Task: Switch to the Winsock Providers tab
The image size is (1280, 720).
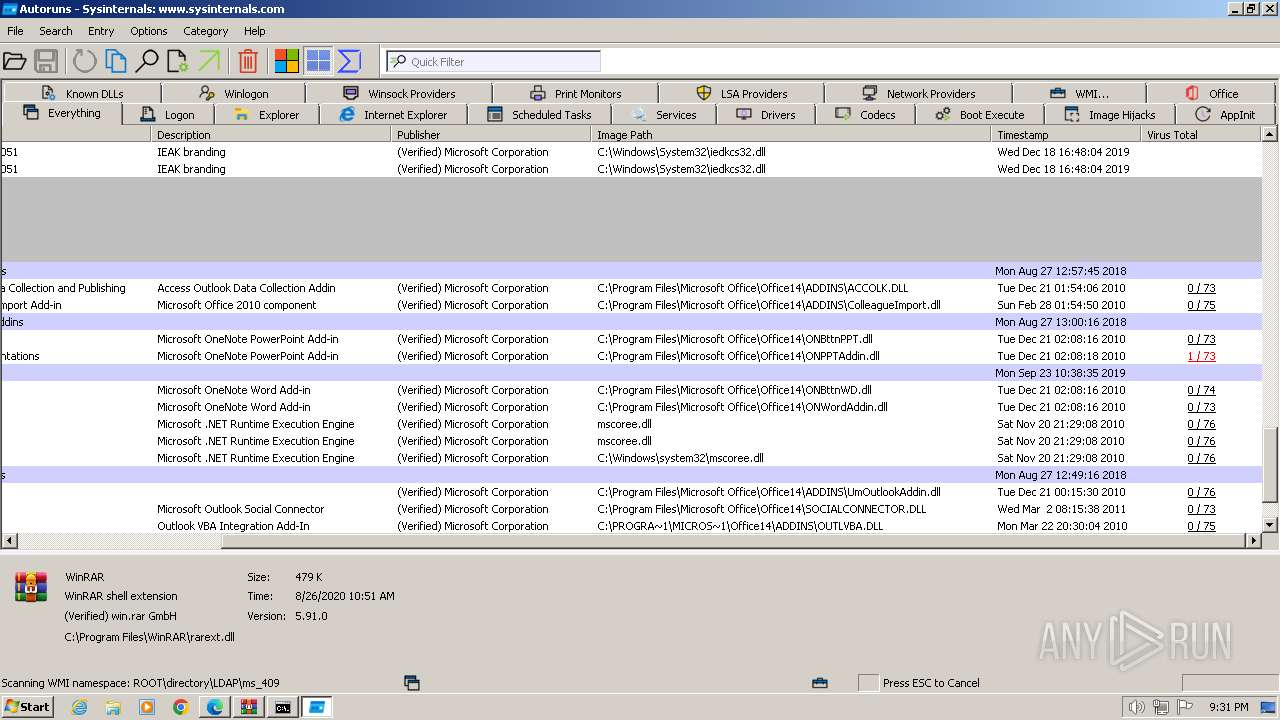Action: 399,93
